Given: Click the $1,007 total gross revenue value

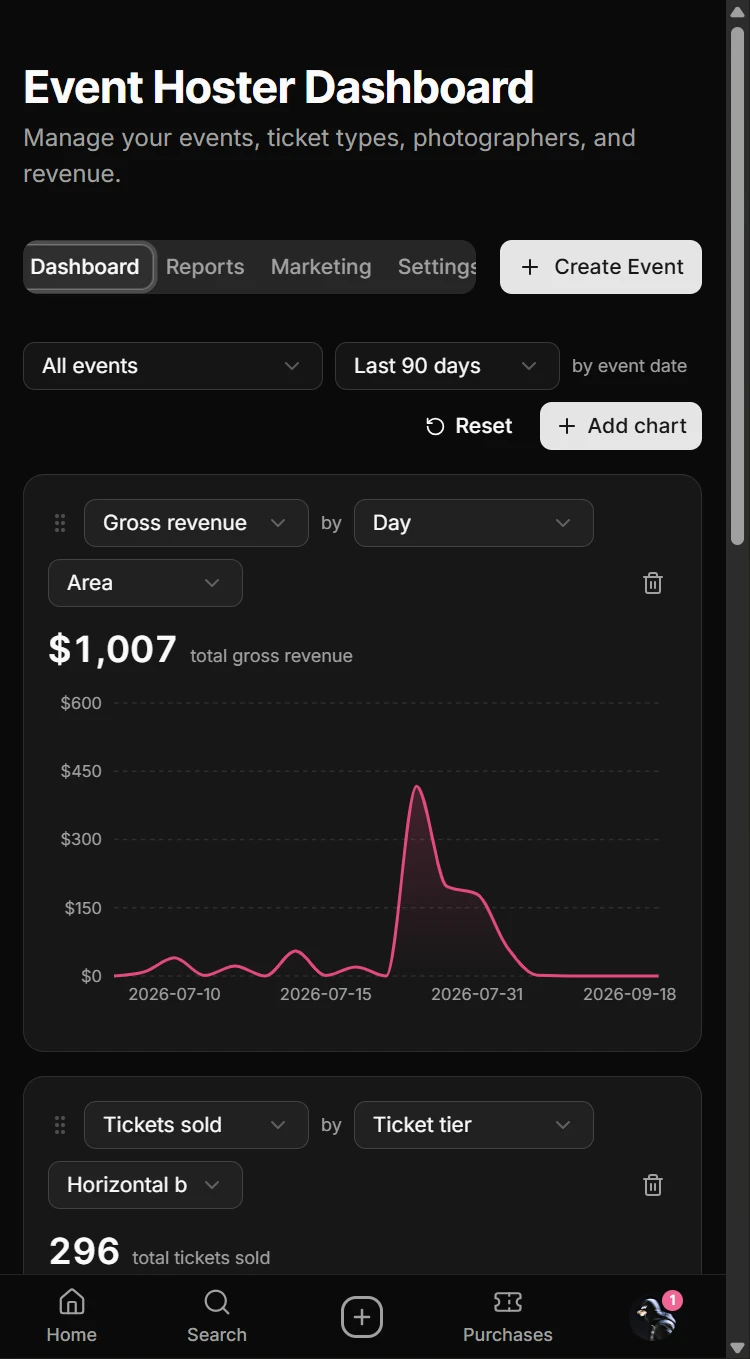Looking at the screenshot, I should click(113, 650).
